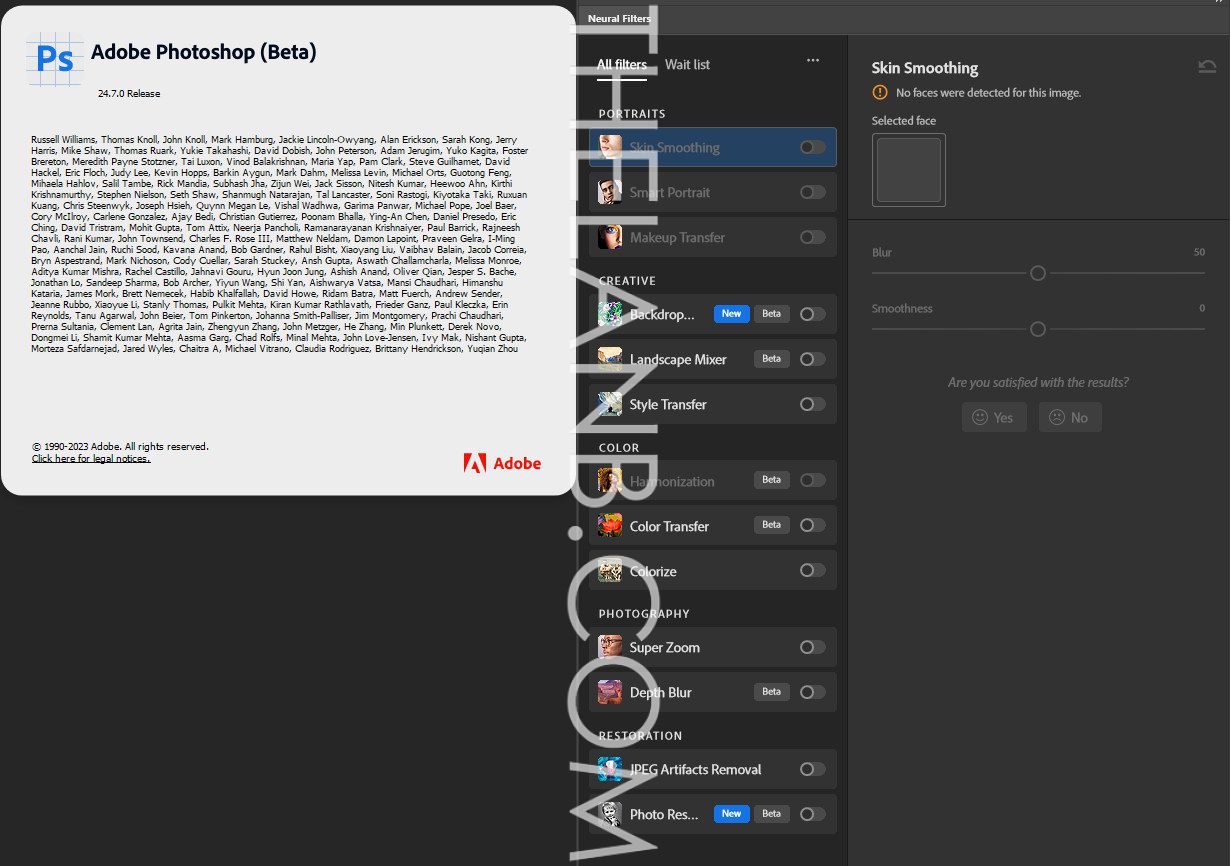Viewport: 1231px width, 866px height.
Task: Click the Selected face thumbnail box
Action: pyautogui.click(x=908, y=170)
